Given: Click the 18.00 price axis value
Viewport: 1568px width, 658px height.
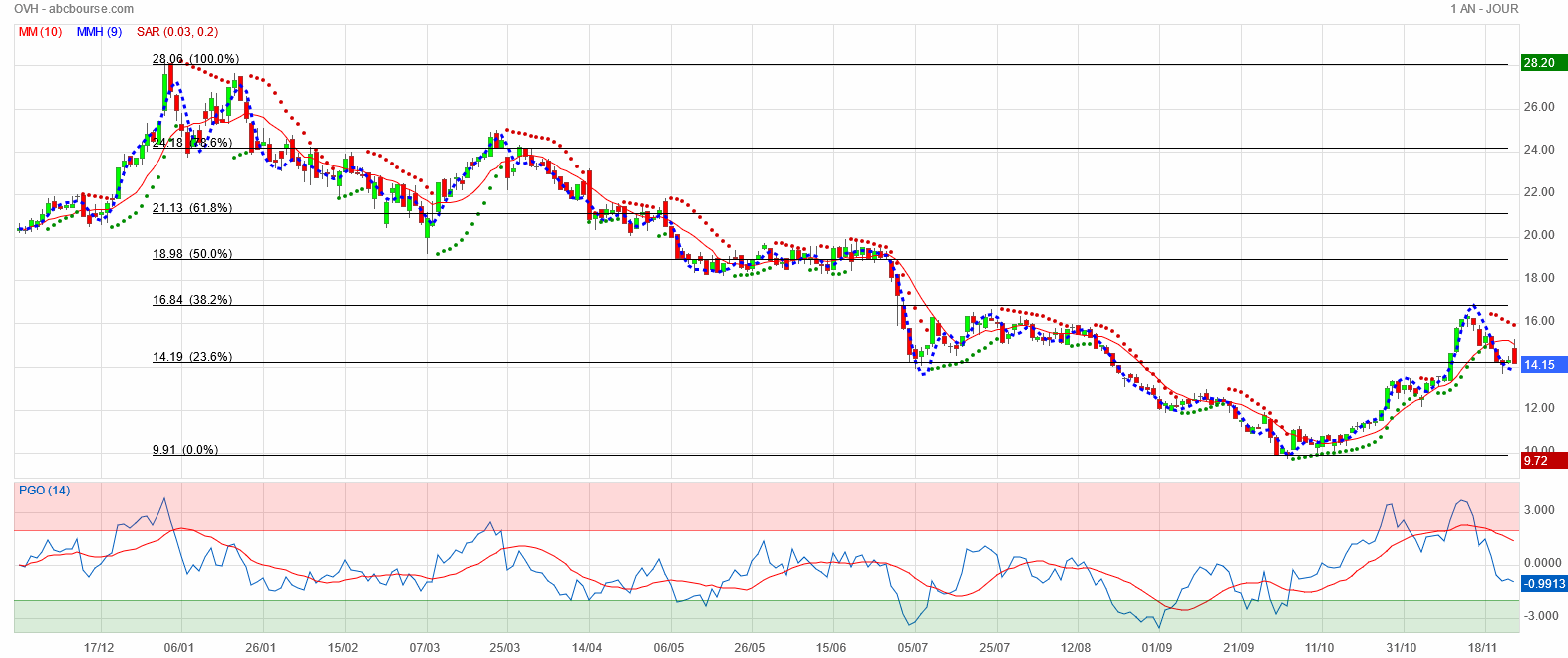Looking at the screenshot, I should (x=1539, y=278).
